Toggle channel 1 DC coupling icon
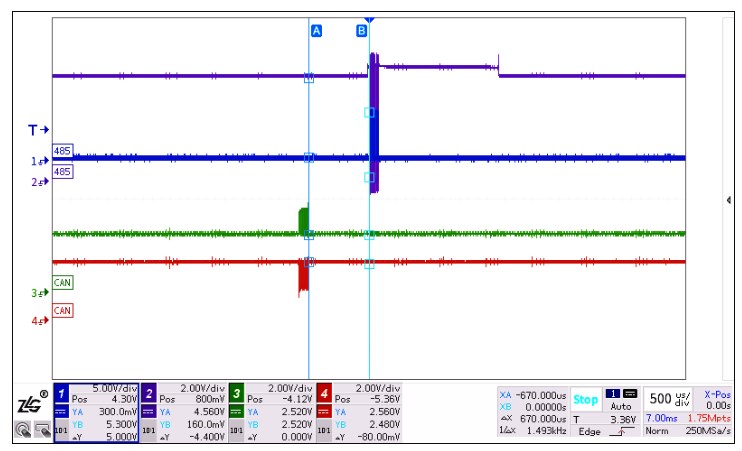Screen dimensions: 742x451 61,412
